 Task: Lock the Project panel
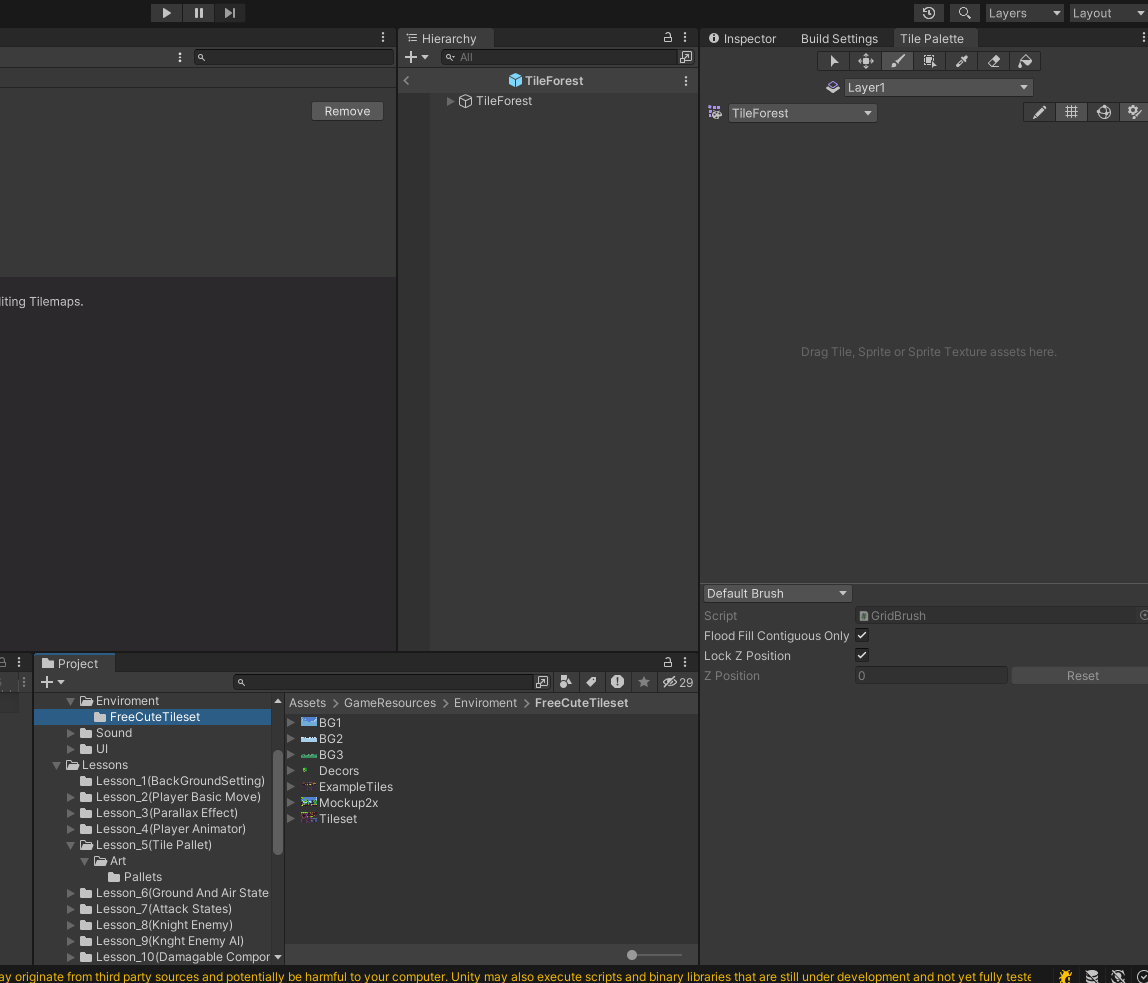668,662
